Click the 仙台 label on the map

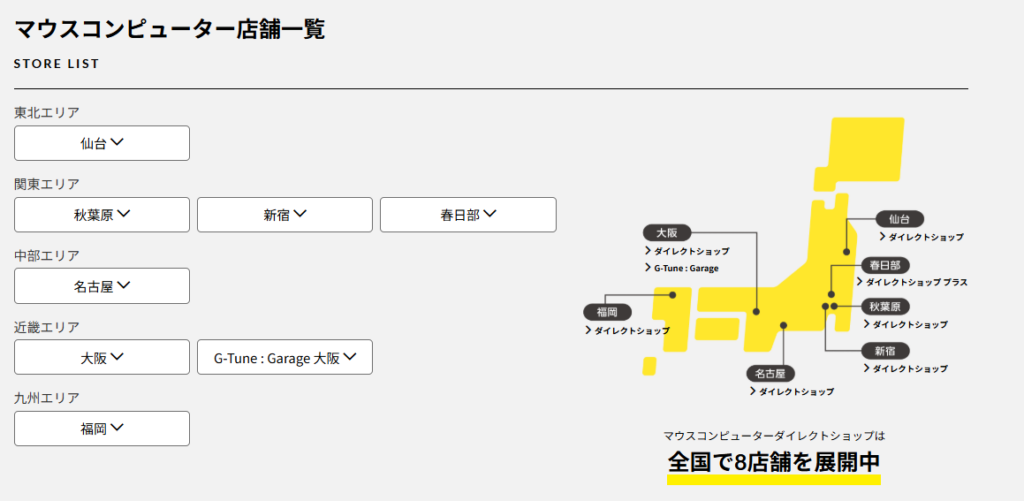pos(899,219)
